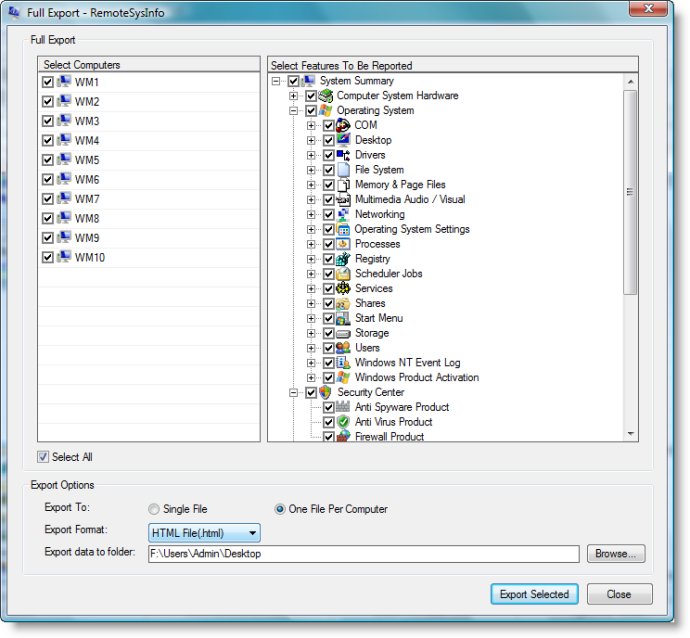
Task: Click the Desktop node icon
Action: coord(343,140)
